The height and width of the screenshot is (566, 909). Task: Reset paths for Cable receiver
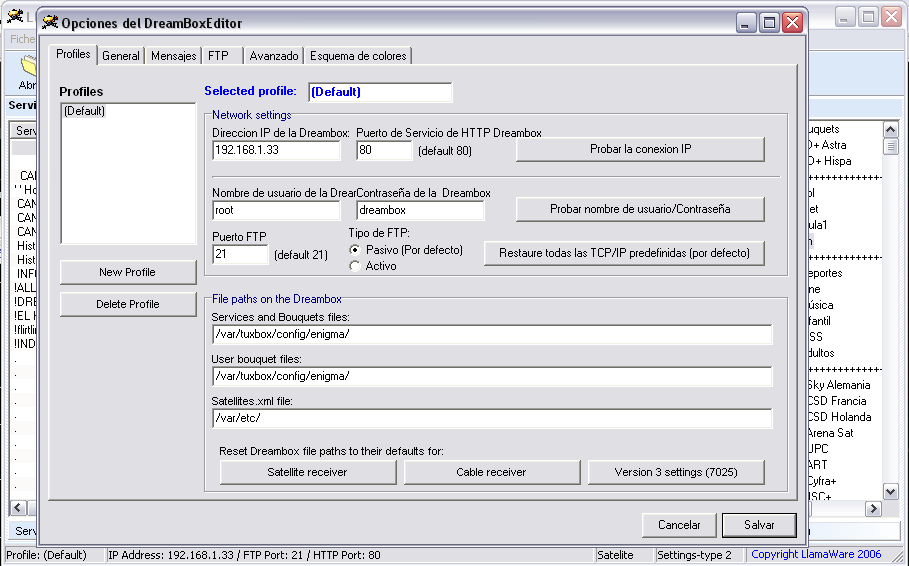tap(492, 472)
